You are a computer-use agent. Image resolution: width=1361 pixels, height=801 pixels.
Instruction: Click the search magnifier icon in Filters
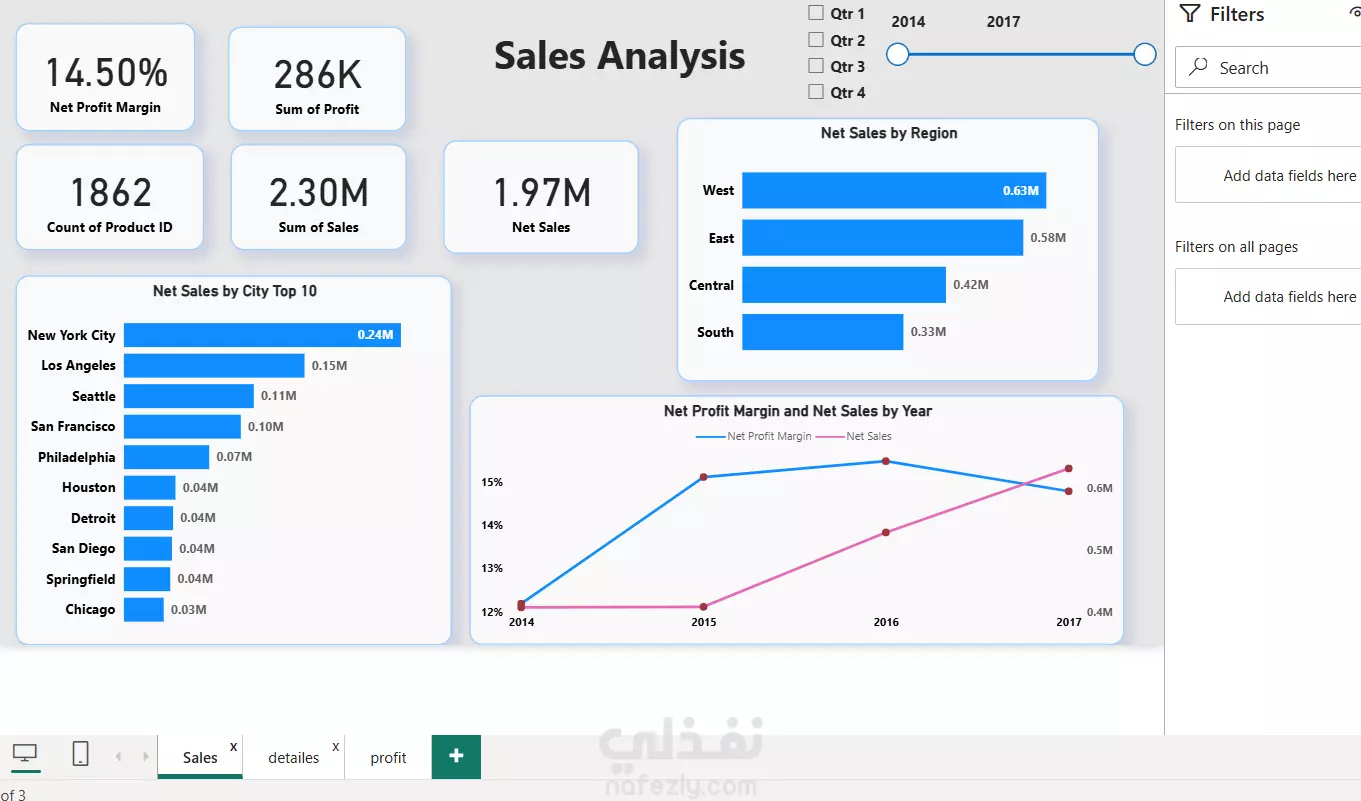coord(1197,68)
